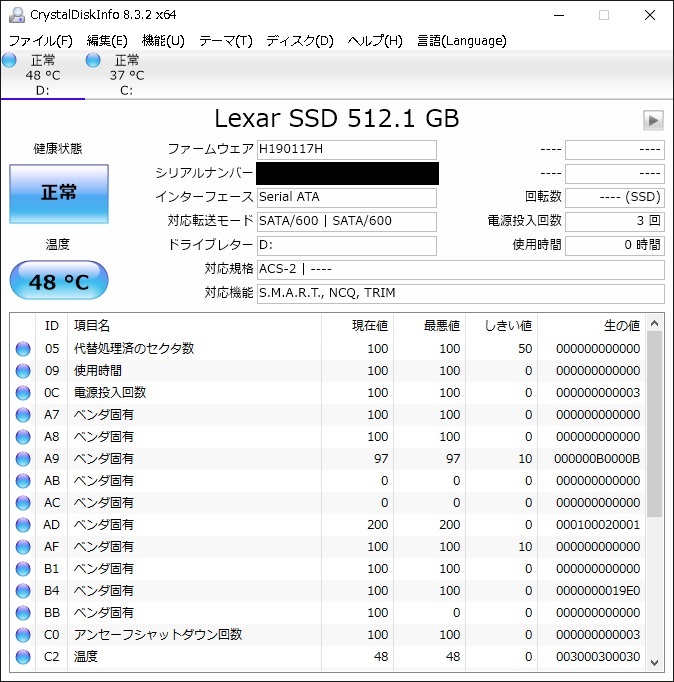This screenshot has width=674, height=682.
Task: Click the Lexar SSD 512.1 GB title
Action: (x=337, y=118)
